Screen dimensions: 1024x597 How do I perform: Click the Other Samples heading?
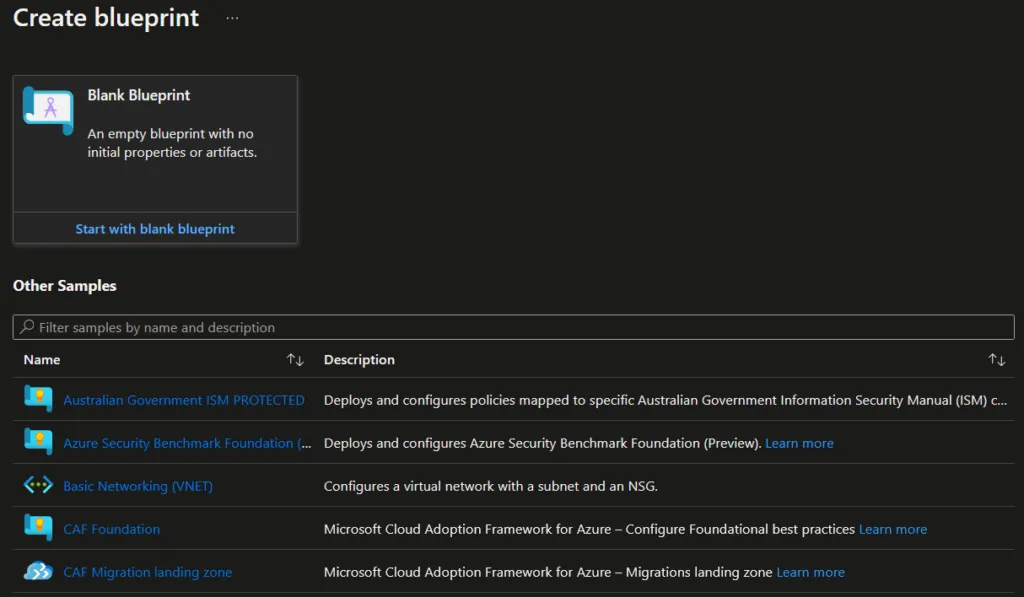65,286
